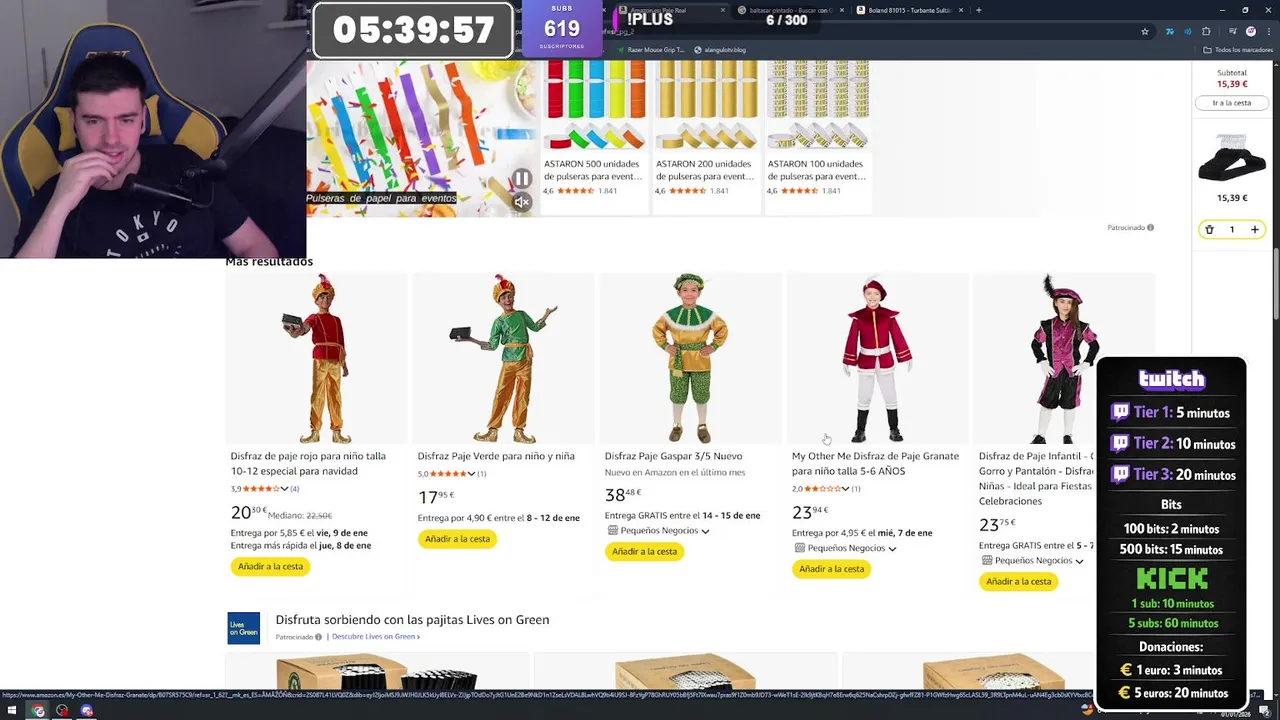Open Disfraz Paje Gaspar 3/5 Nuevo title

[x=673, y=456]
